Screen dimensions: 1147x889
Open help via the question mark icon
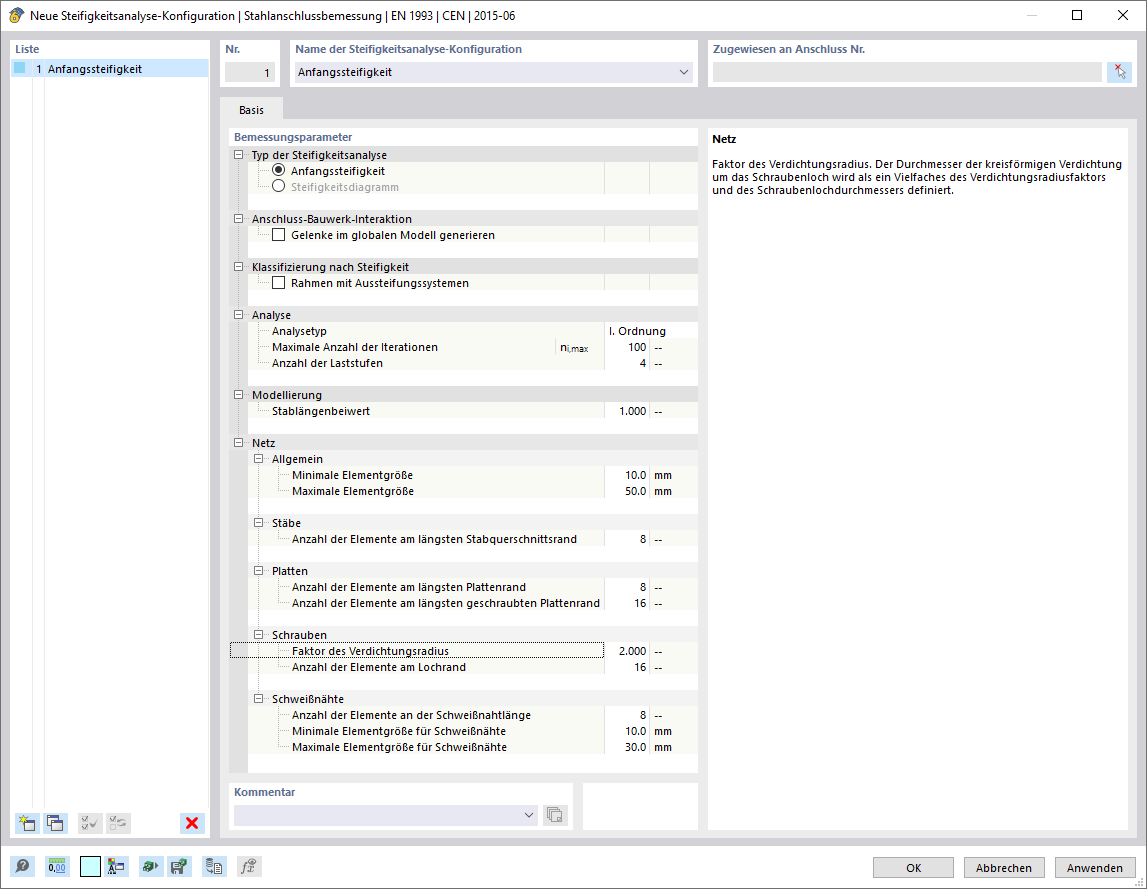23,867
